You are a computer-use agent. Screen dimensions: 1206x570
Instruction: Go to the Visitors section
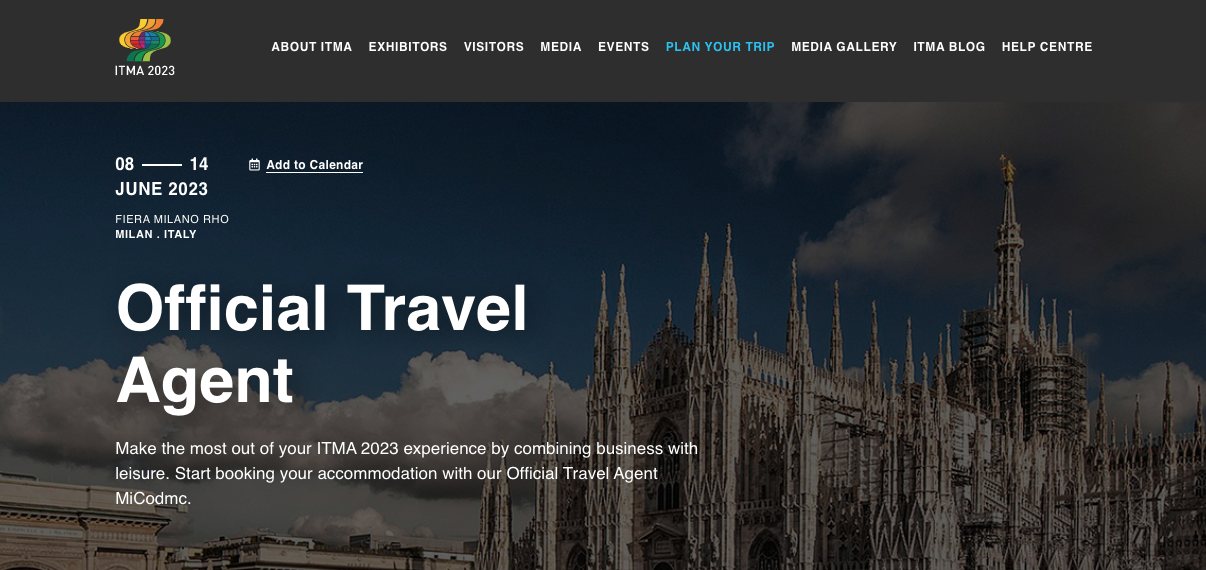click(494, 47)
